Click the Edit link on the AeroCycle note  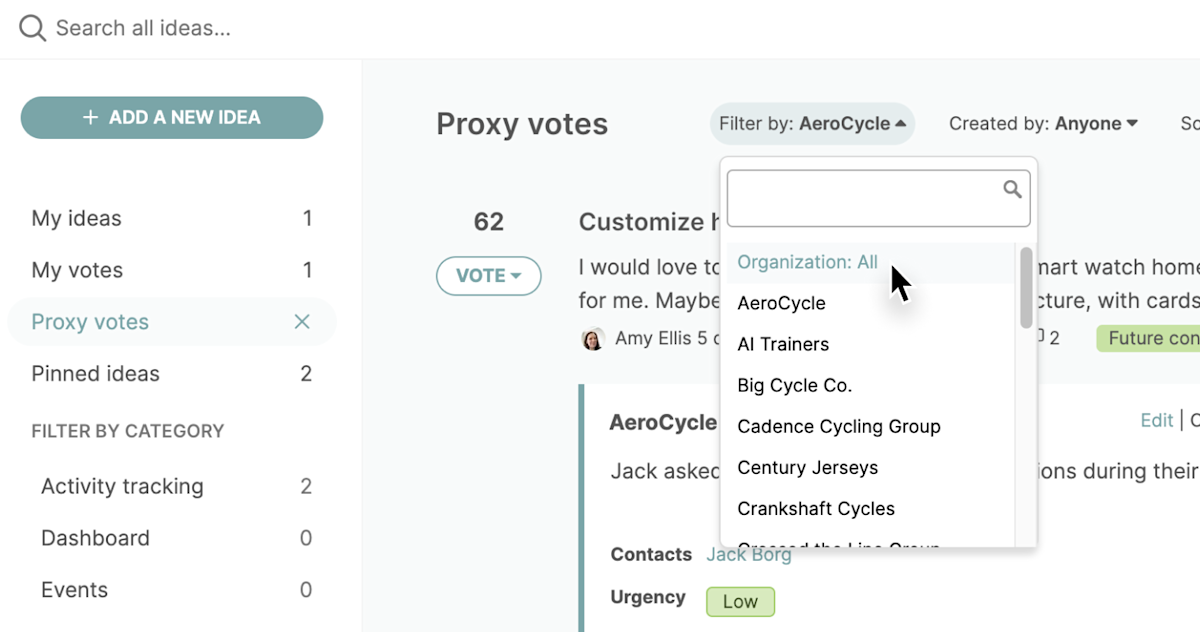[x=1156, y=420]
